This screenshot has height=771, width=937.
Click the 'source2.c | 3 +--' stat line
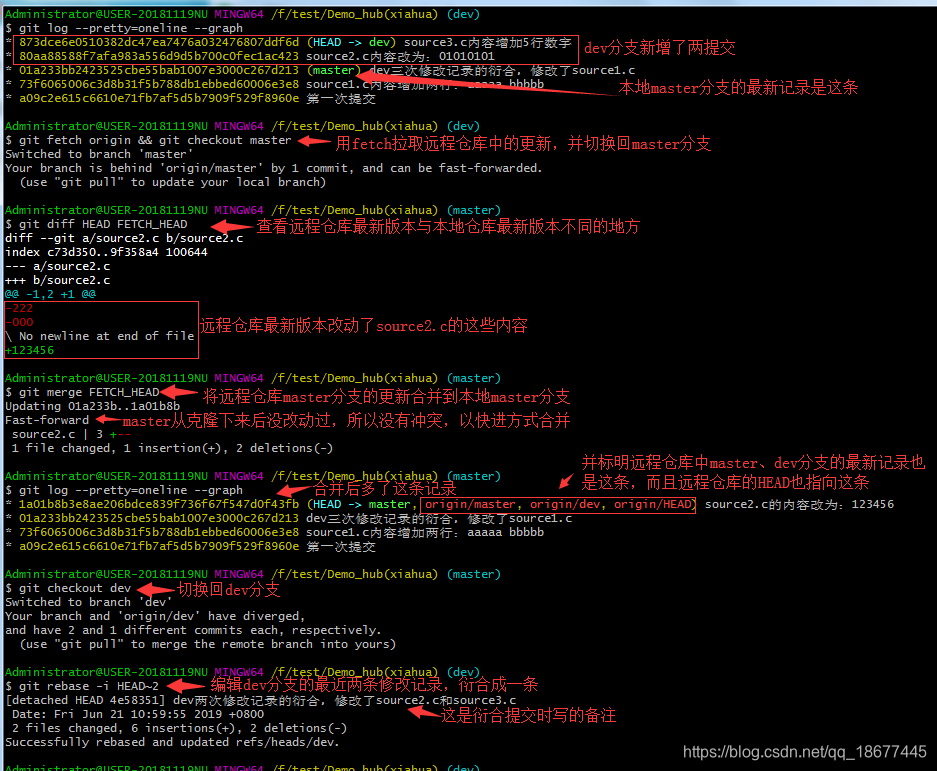pyautogui.click(x=71, y=434)
